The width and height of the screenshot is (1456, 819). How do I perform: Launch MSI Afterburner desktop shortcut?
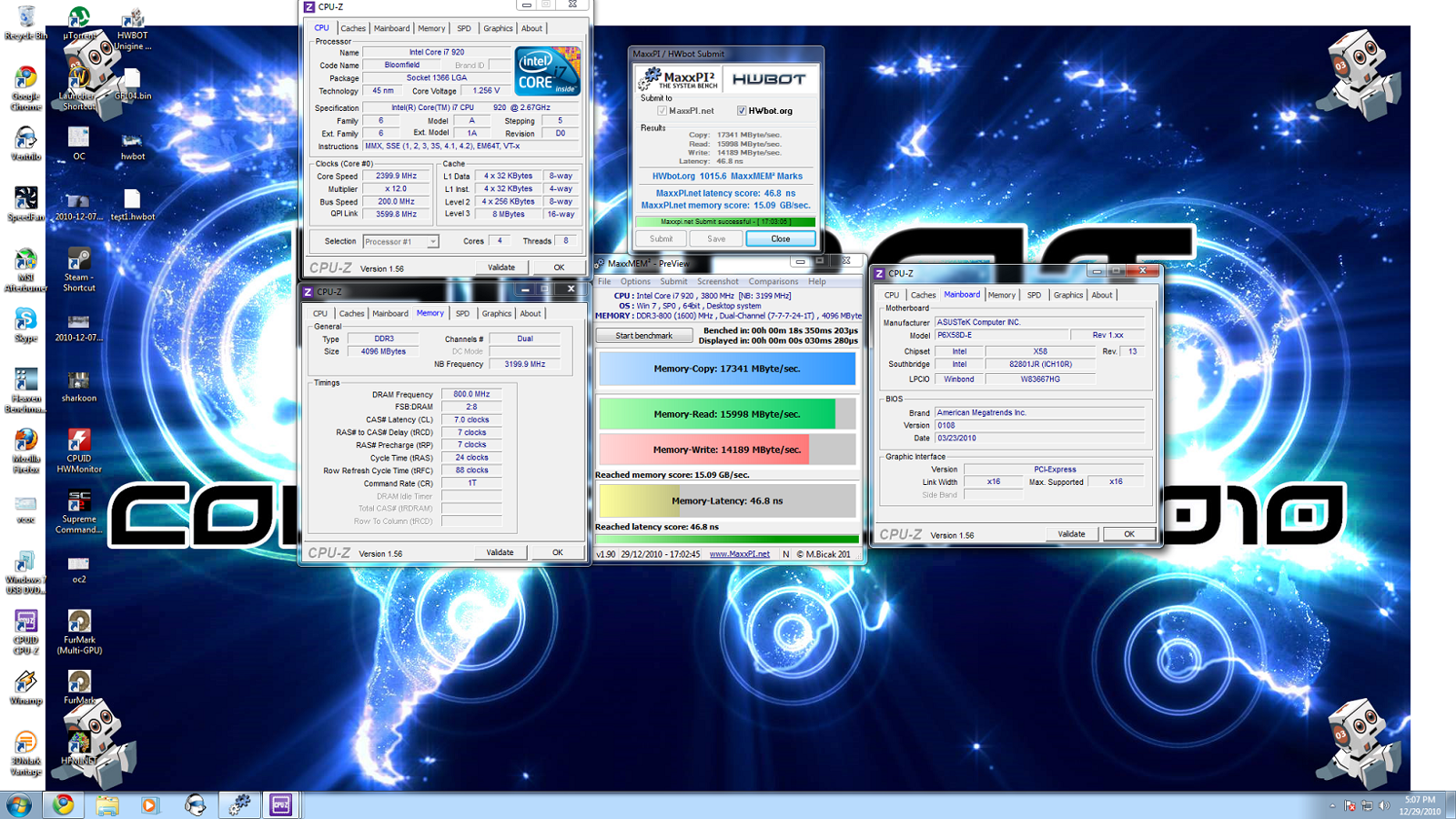(25, 270)
